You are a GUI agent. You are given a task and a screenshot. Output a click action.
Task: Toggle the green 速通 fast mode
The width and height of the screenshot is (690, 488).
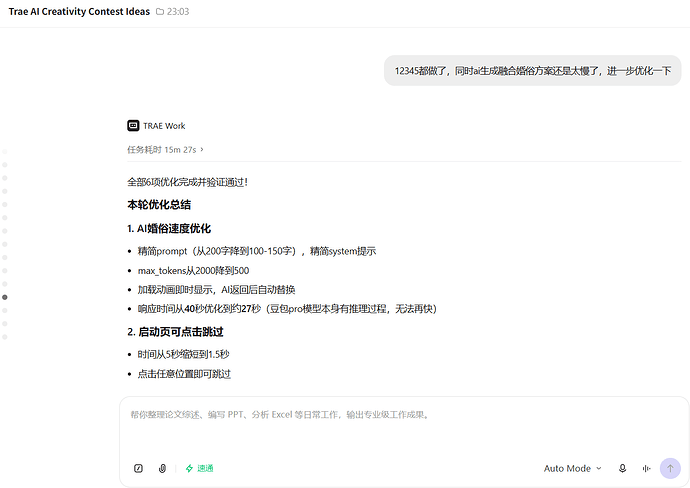(x=199, y=468)
